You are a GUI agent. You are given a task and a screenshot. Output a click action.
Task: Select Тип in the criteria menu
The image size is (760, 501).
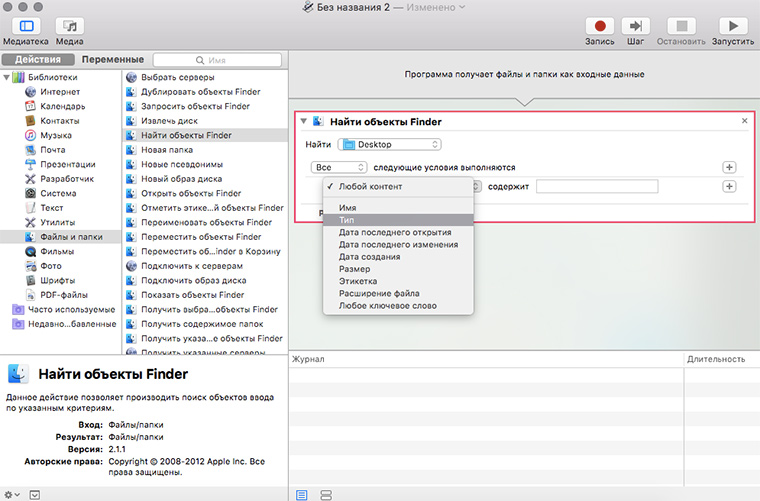tap(347, 220)
